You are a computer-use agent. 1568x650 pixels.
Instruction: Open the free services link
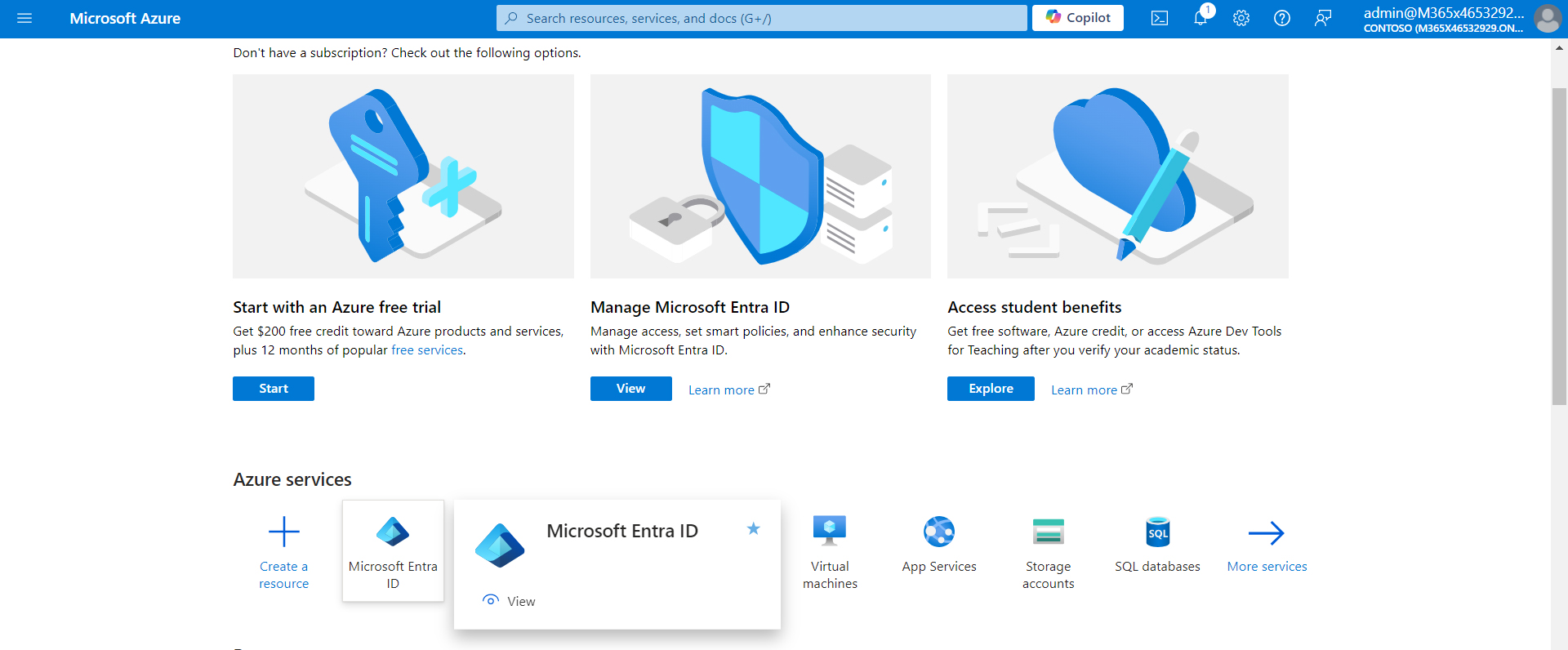[x=427, y=349]
